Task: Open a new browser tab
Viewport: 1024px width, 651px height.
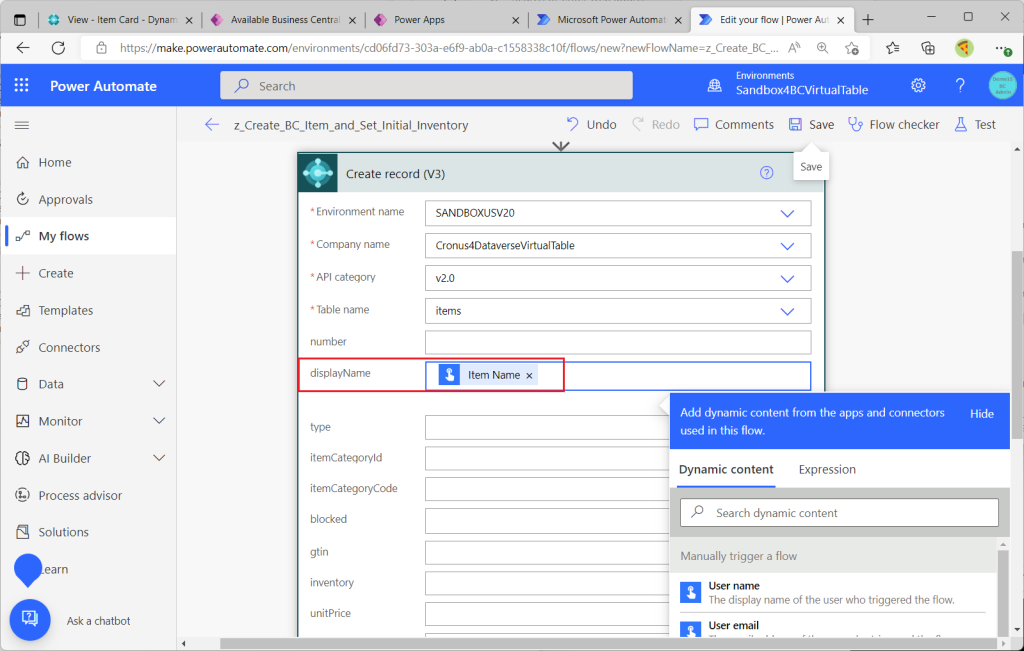Action: coord(868,20)
